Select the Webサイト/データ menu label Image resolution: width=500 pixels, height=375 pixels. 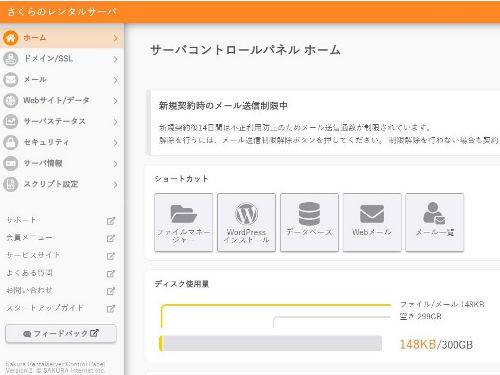click(x=56, y=100)
